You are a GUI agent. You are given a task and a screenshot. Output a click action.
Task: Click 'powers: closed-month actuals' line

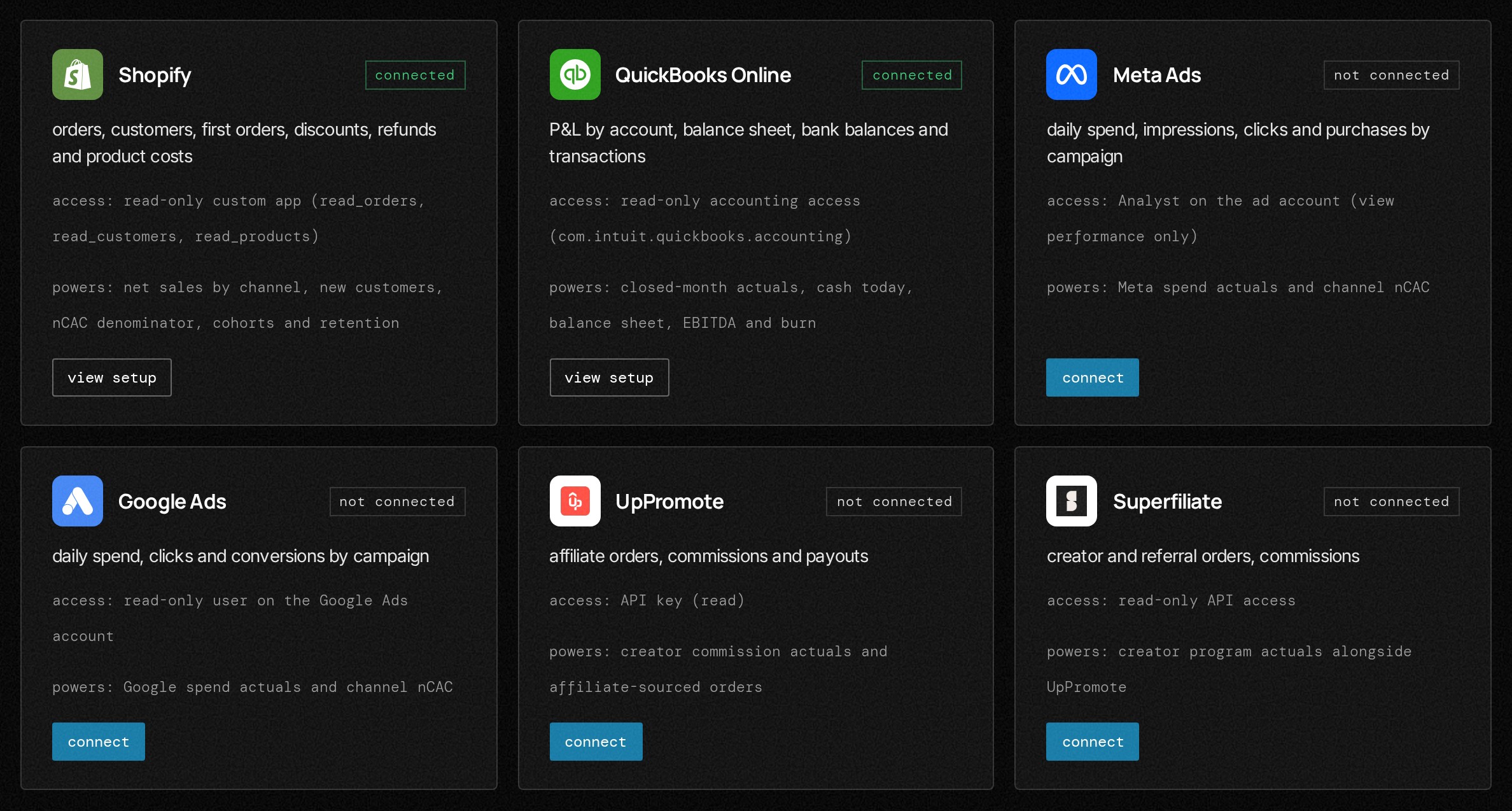click(731, 305)
